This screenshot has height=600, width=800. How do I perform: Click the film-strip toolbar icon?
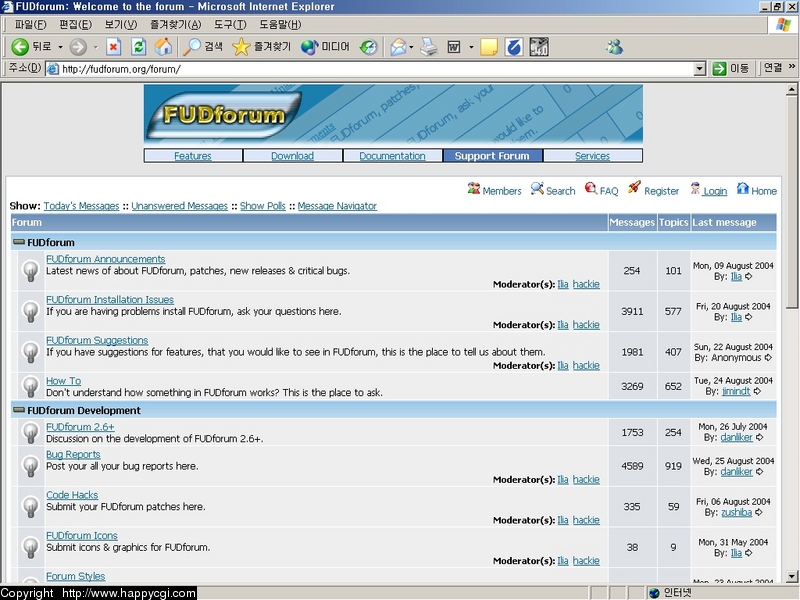pos(539,47)
